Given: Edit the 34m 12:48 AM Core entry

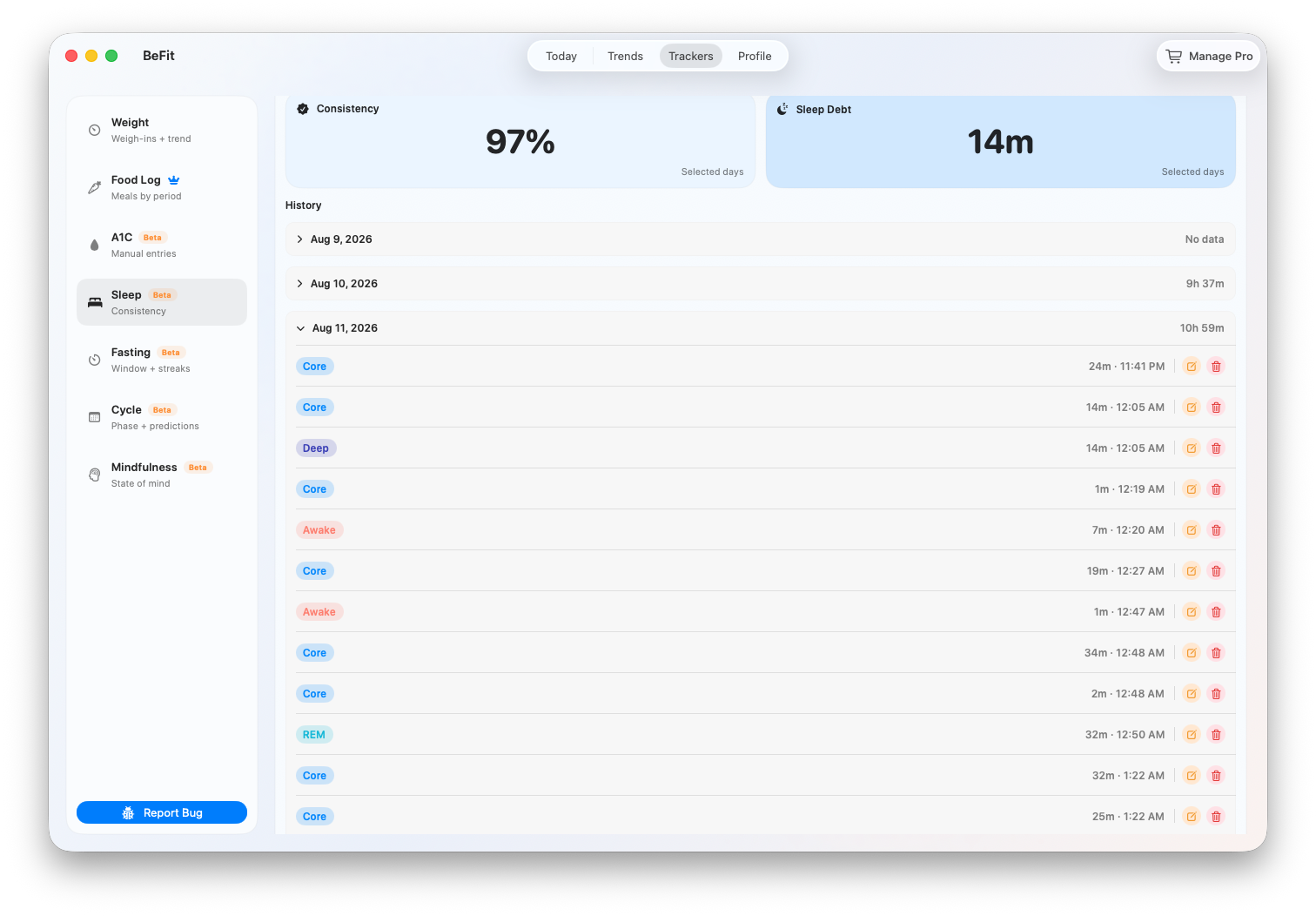Looking at the screenshot, I should coord(1192,653).
